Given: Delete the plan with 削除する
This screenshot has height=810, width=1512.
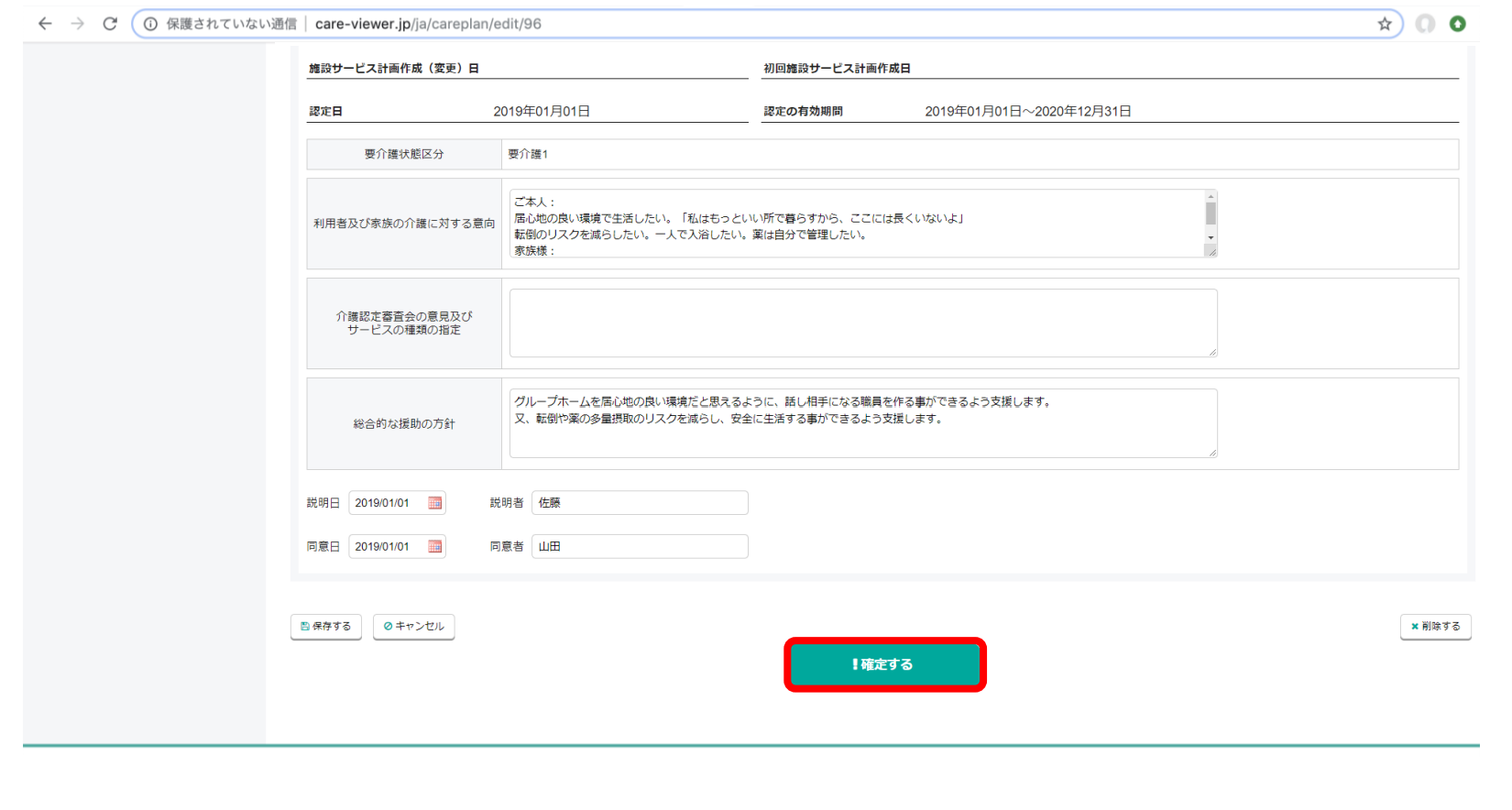Looking at the screenshot, I should click(x=1435, y=627).
